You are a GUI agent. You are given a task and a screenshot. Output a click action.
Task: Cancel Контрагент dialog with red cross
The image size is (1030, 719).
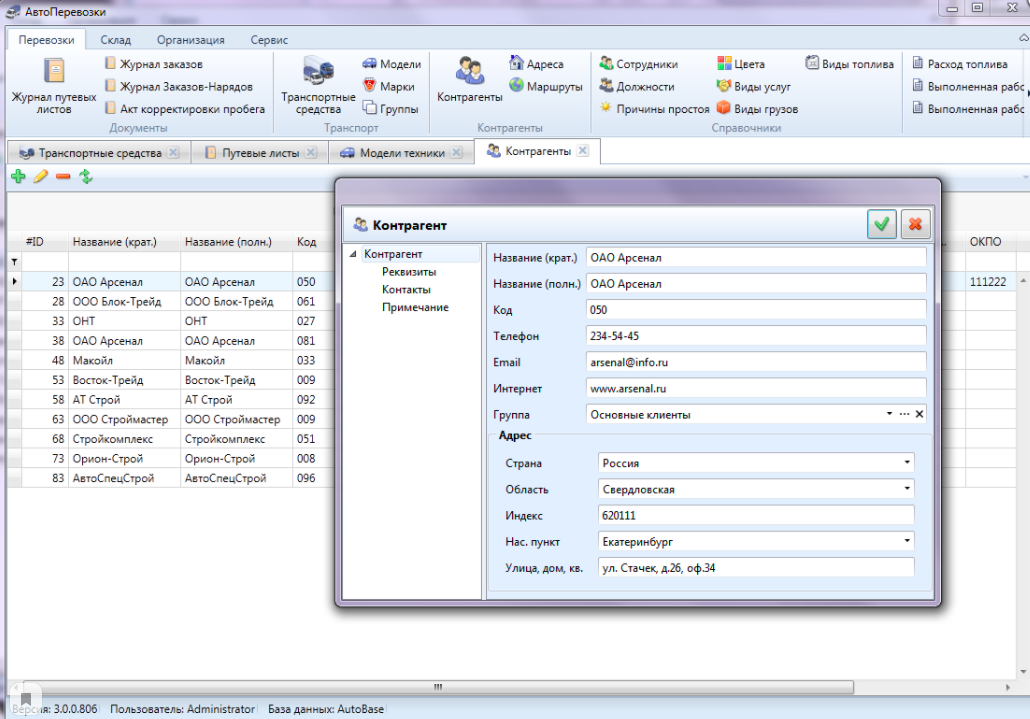pyautogui.click(x=915, y=225)
